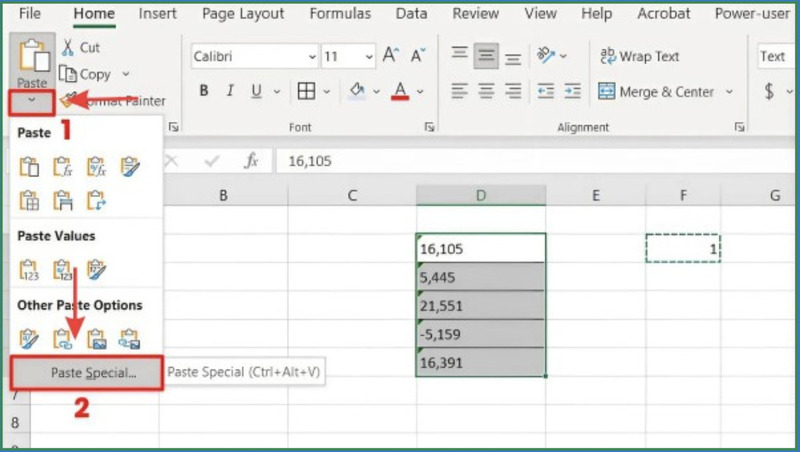Open the font size dropdown
The height and width of the screenshot is (452, 800).
coord(368,57)
